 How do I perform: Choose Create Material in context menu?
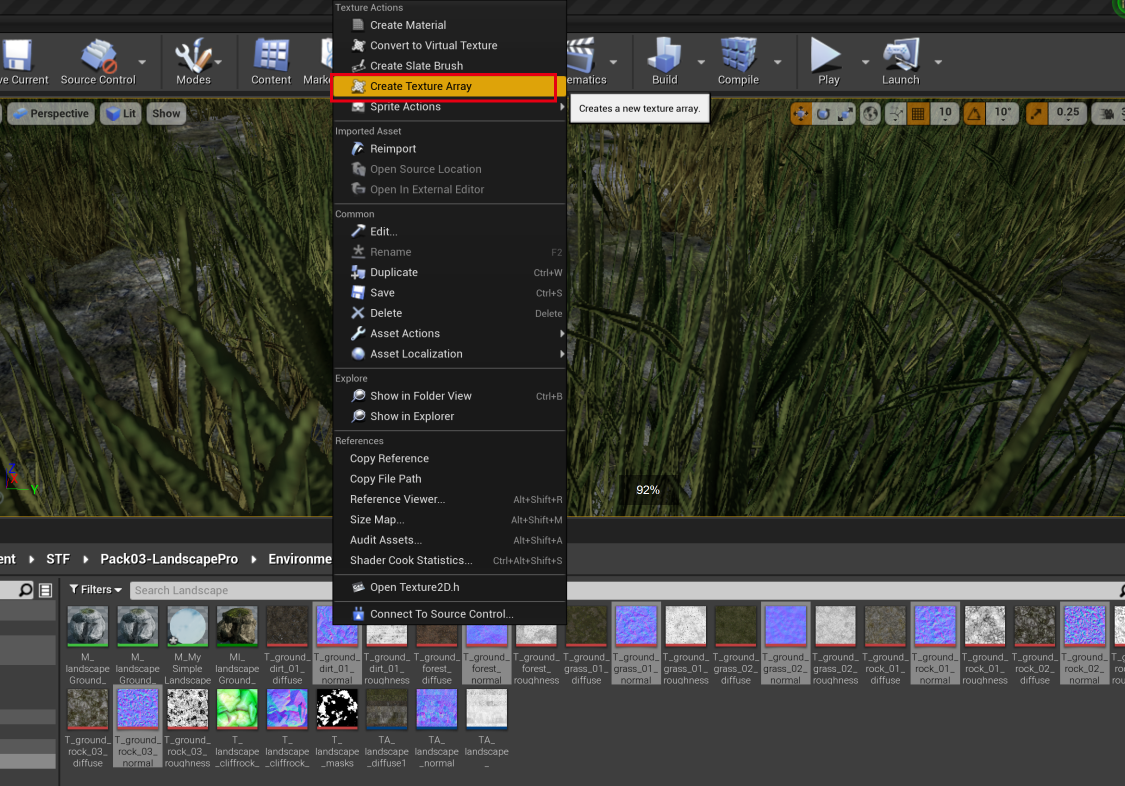[450, 25]
